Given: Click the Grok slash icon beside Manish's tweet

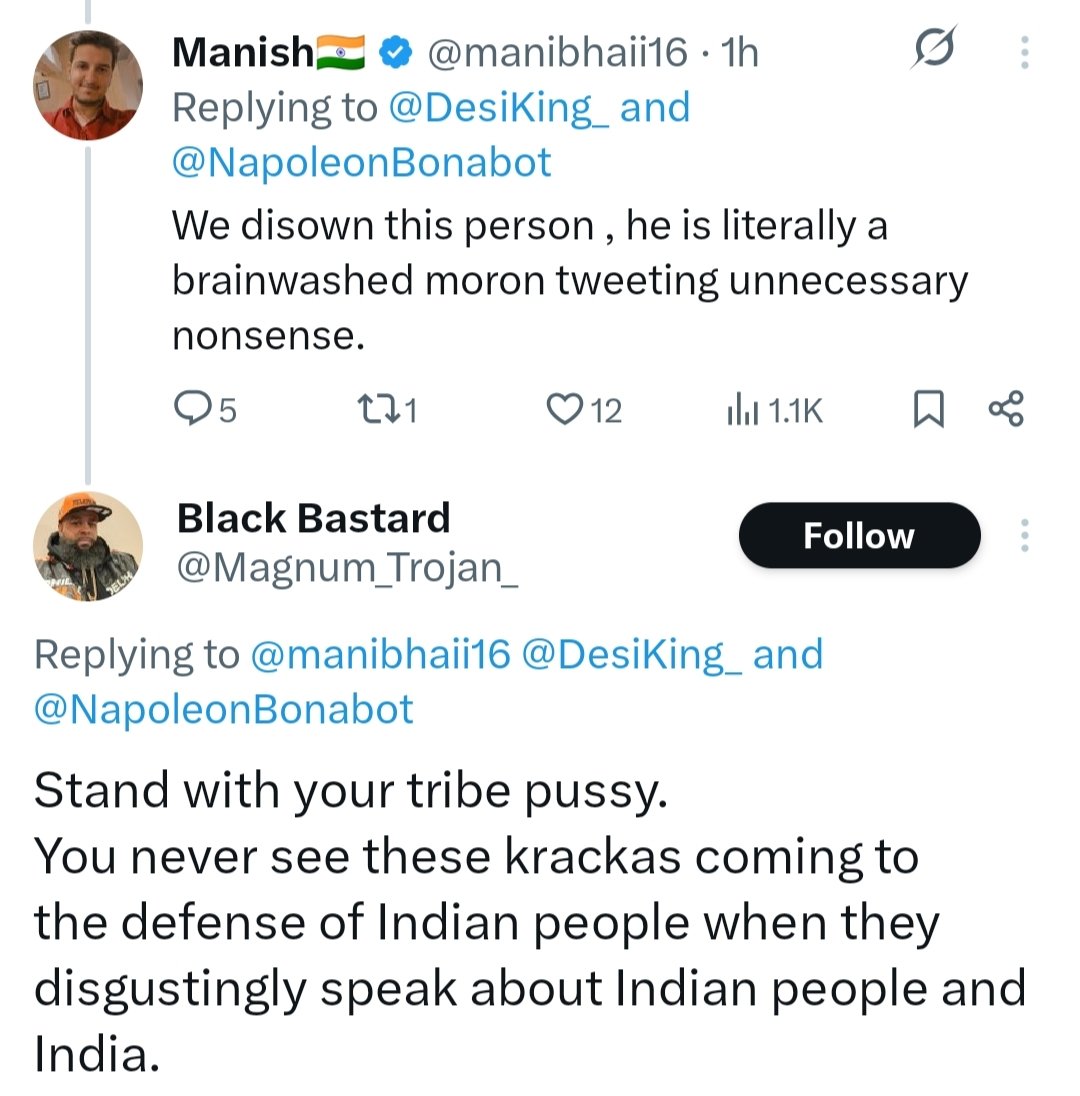Looking at the screenshot, I should (933, 49).
